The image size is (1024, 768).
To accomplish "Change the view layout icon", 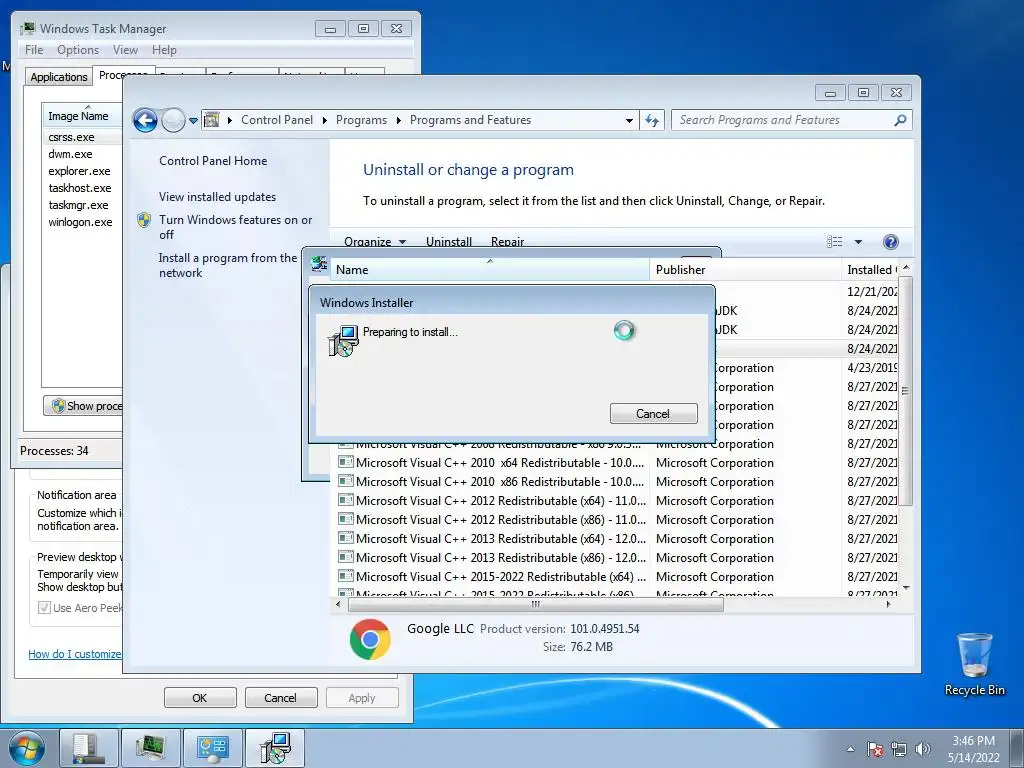I will click(x=835, y=242).
